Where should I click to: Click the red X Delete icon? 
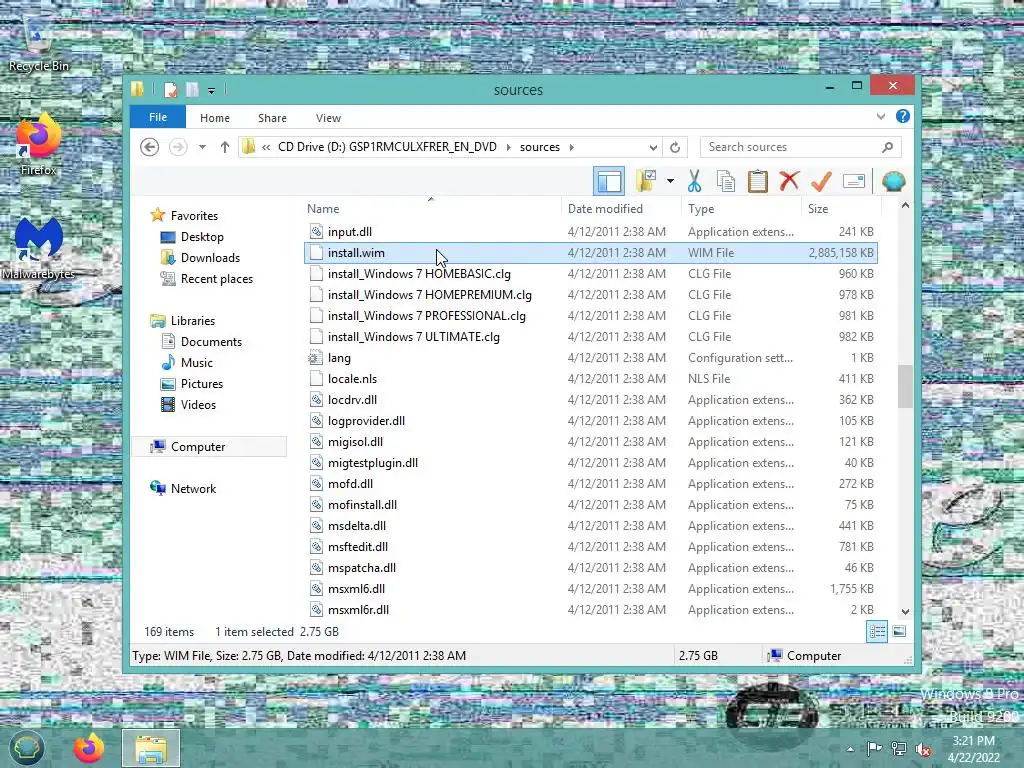[x=789, y=180]
